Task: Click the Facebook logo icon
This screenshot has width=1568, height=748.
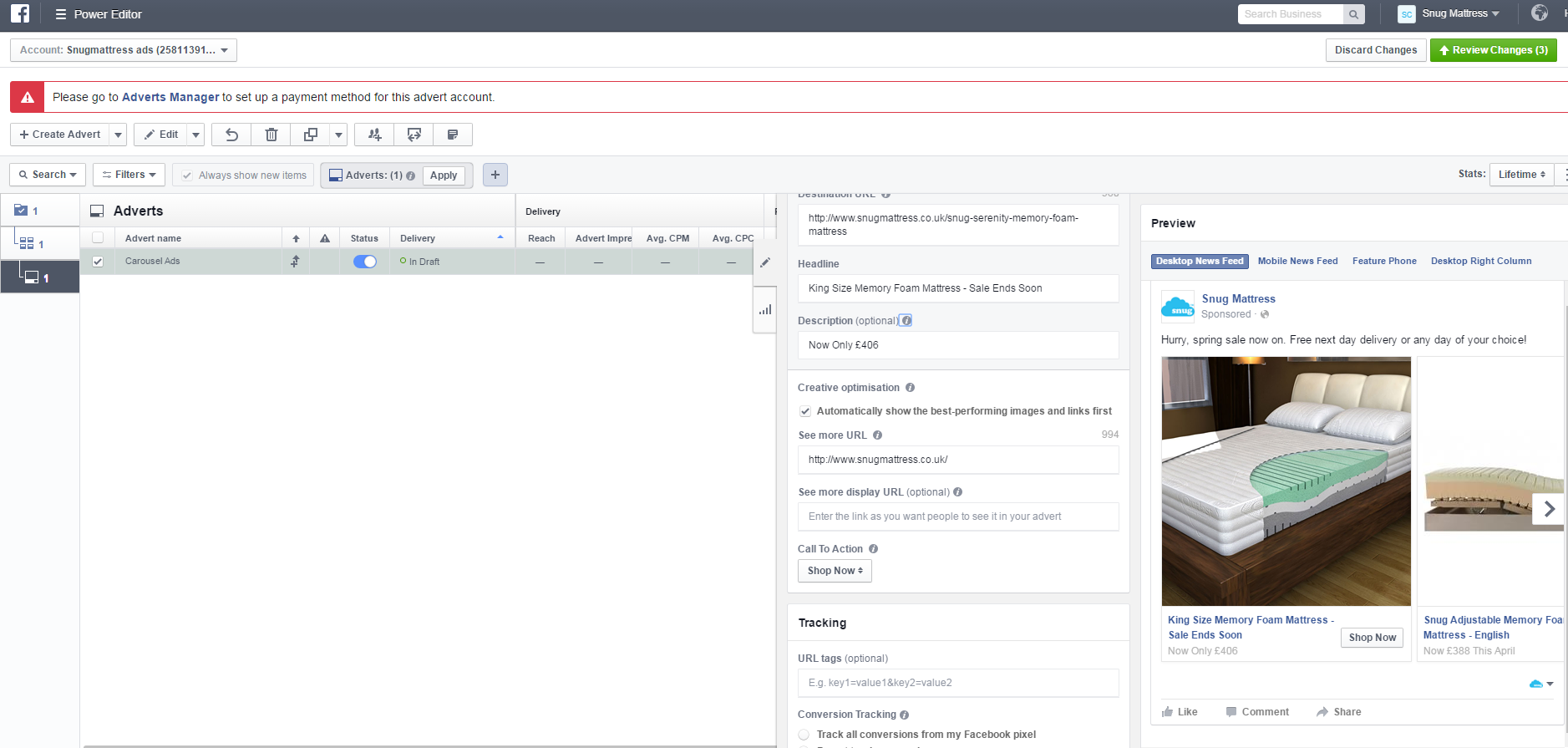Action: click(x=20, y=13)
